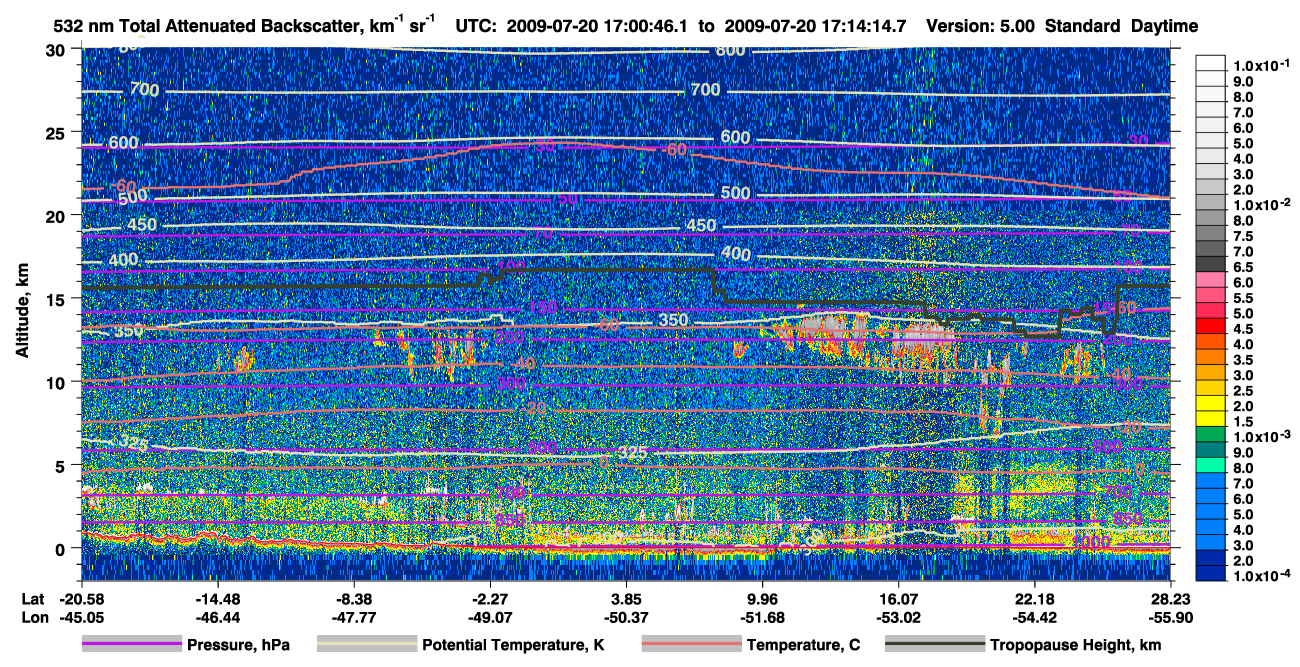Click latitude value 16.07
The width and height of the screenshot is (1300, 667).
(898, 599)
